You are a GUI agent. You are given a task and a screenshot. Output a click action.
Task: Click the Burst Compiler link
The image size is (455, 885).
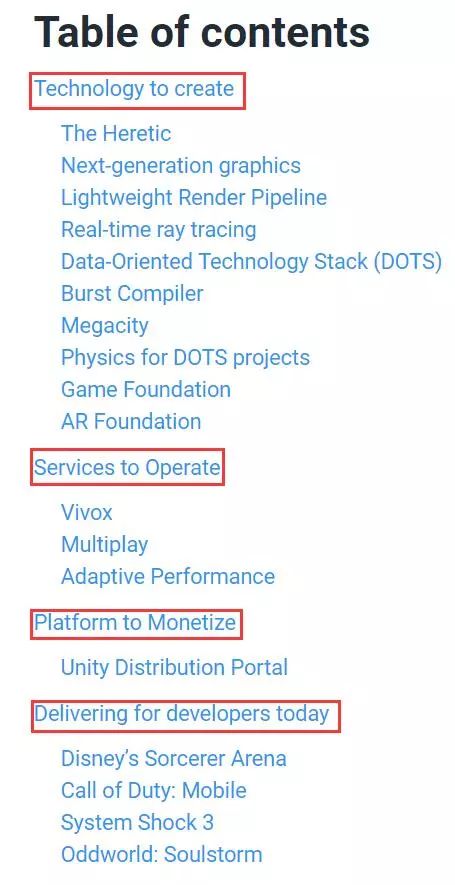[x=132, y=293]
